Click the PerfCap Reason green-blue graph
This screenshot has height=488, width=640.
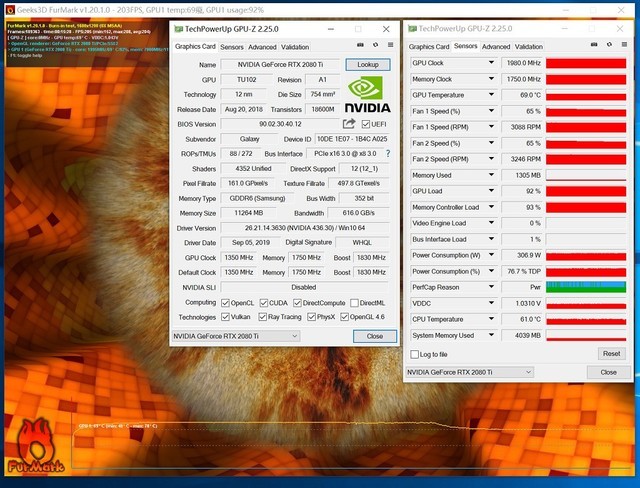coord(586,287)
